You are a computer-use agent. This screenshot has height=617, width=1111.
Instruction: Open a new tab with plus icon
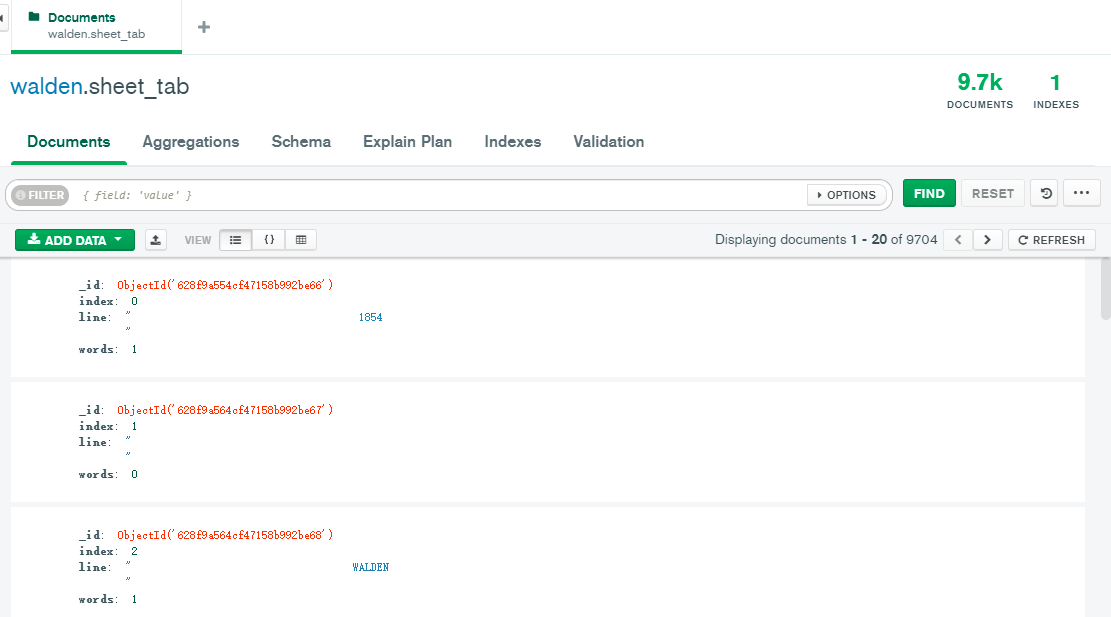pyautogui.click(x=204, y=27)
